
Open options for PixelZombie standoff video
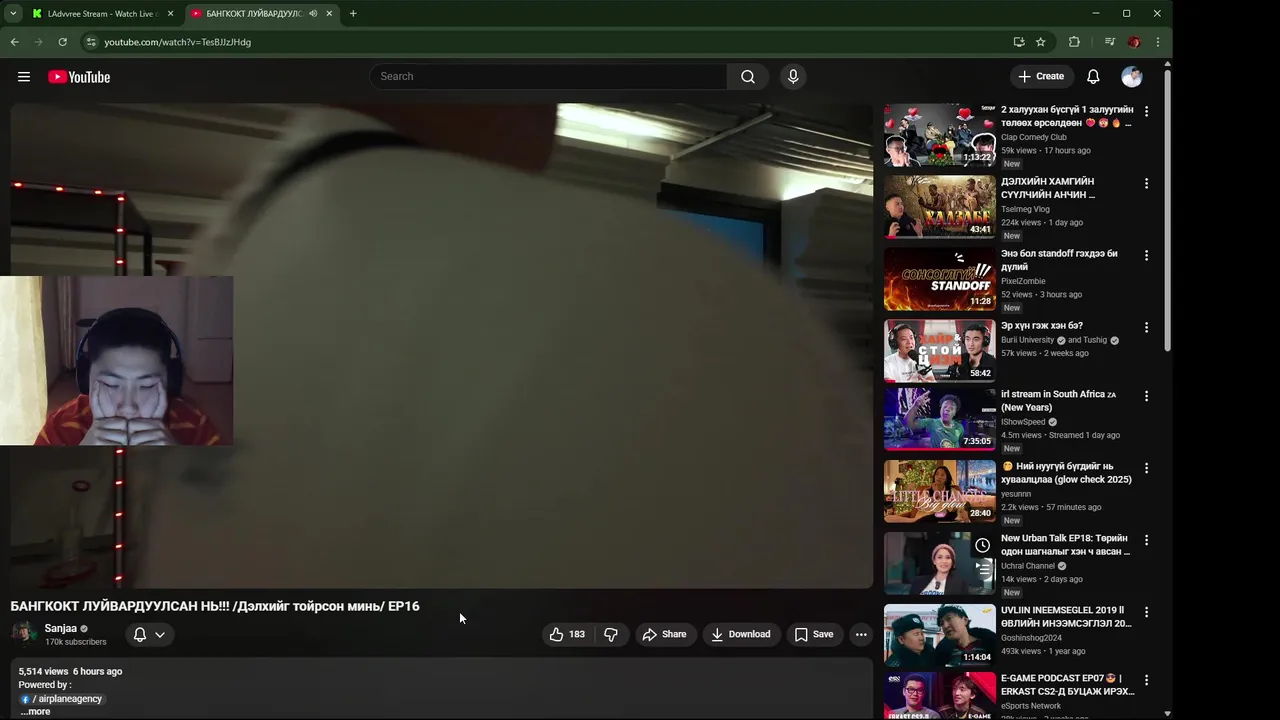(1146, 256)
